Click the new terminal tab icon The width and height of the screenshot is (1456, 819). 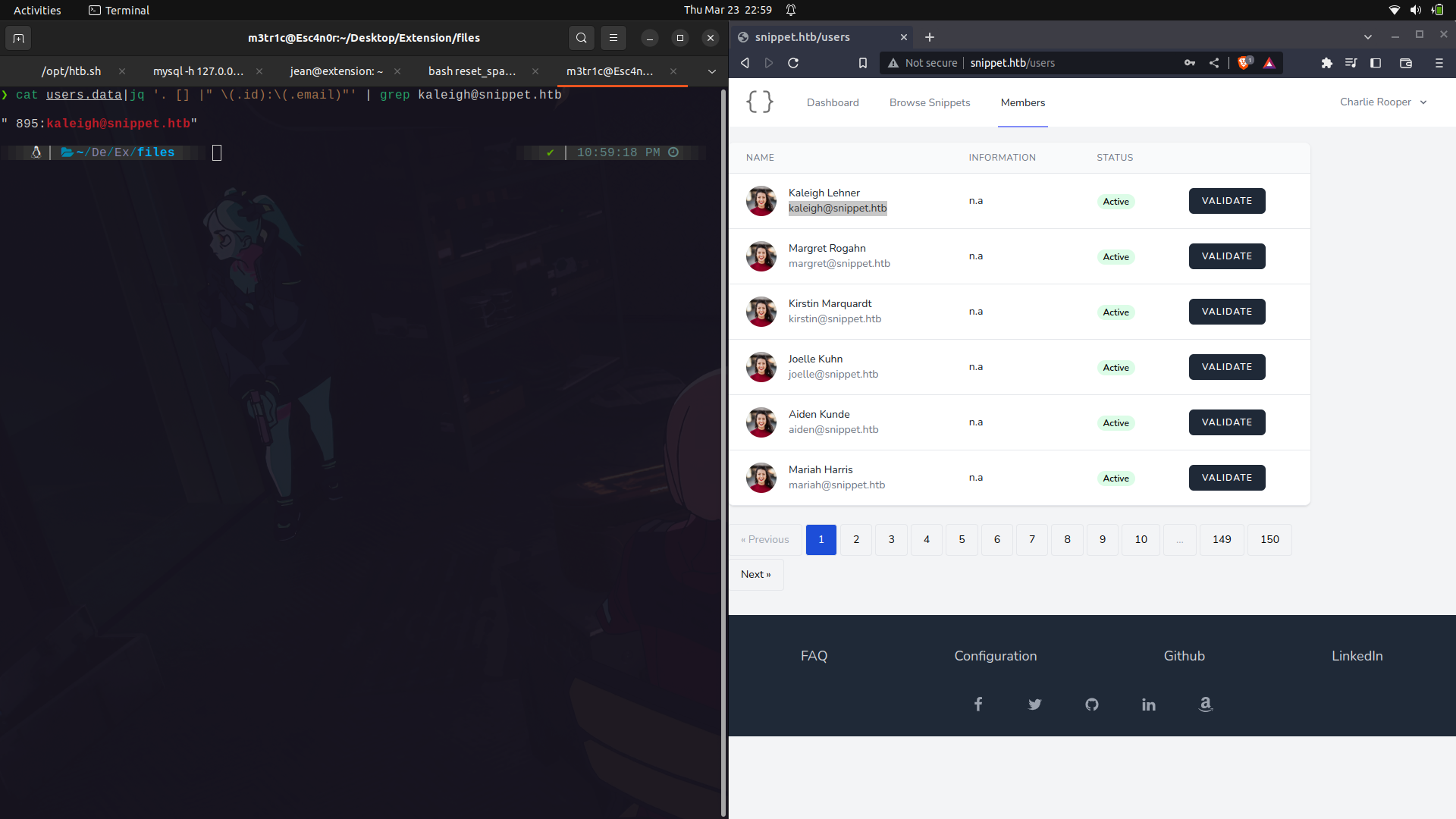[x=19, y=38]
